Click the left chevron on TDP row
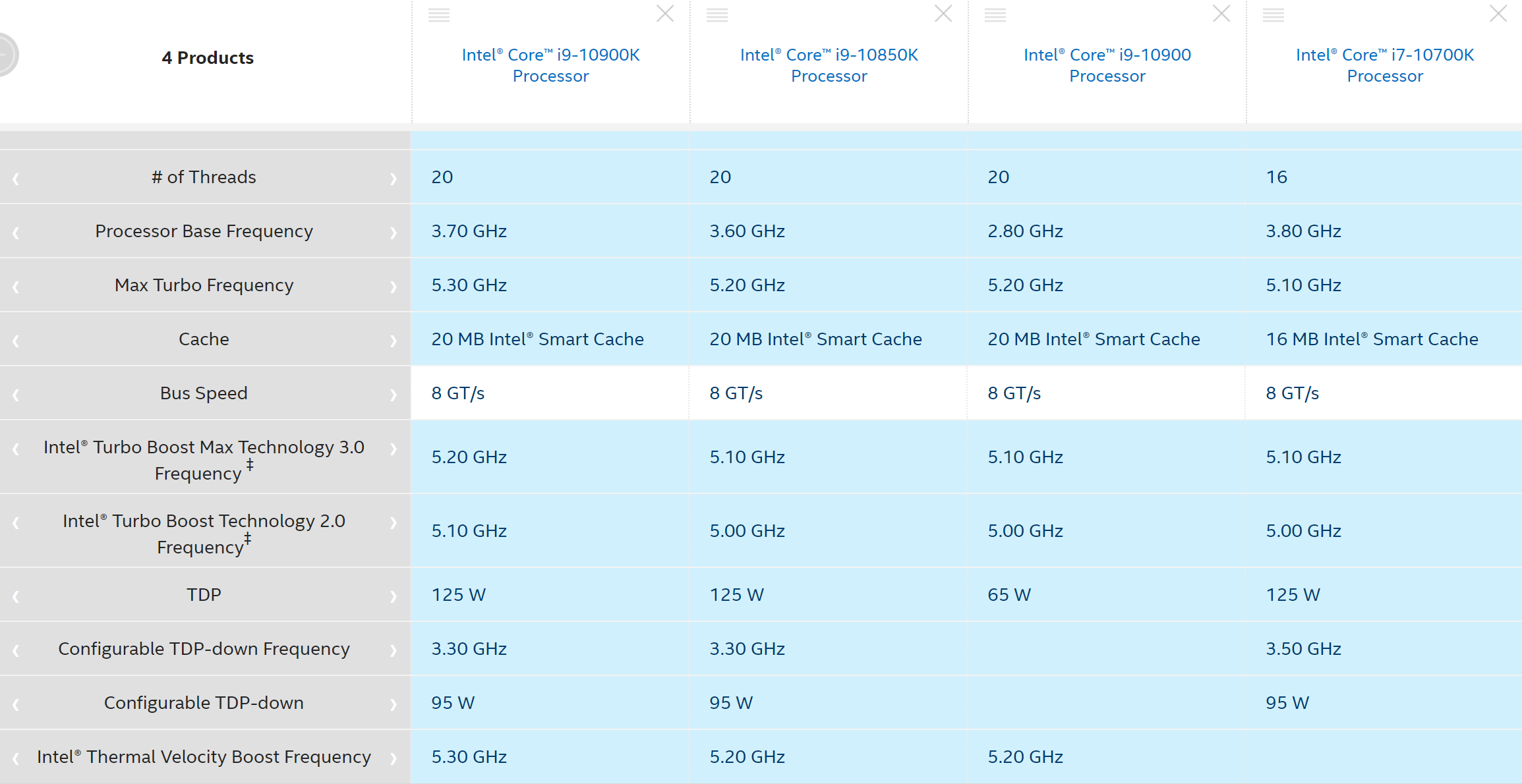This screenshot has height=784, width=1522. point(16,596)
